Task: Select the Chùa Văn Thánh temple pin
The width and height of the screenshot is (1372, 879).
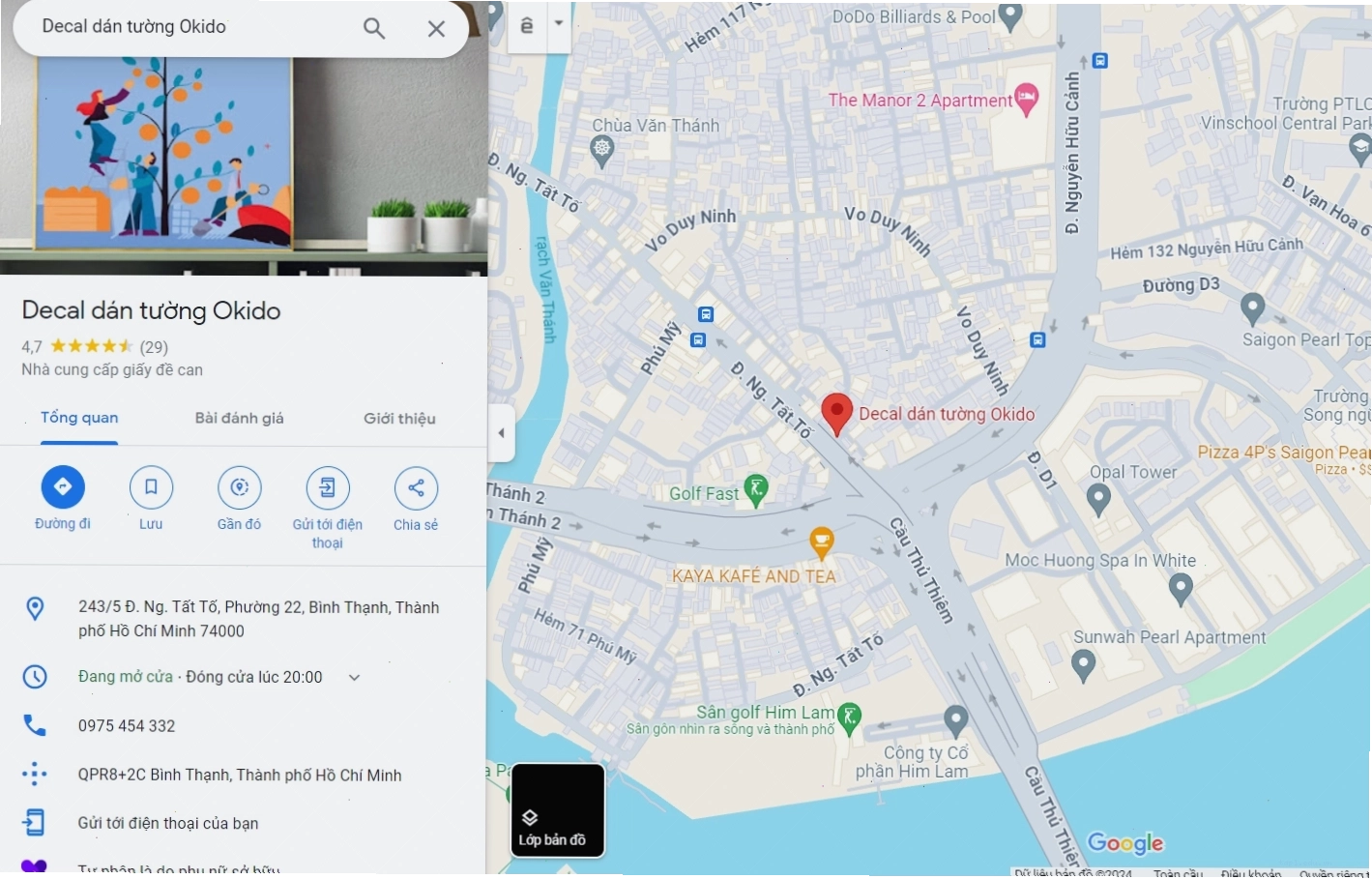Action: tap(602, 151)
